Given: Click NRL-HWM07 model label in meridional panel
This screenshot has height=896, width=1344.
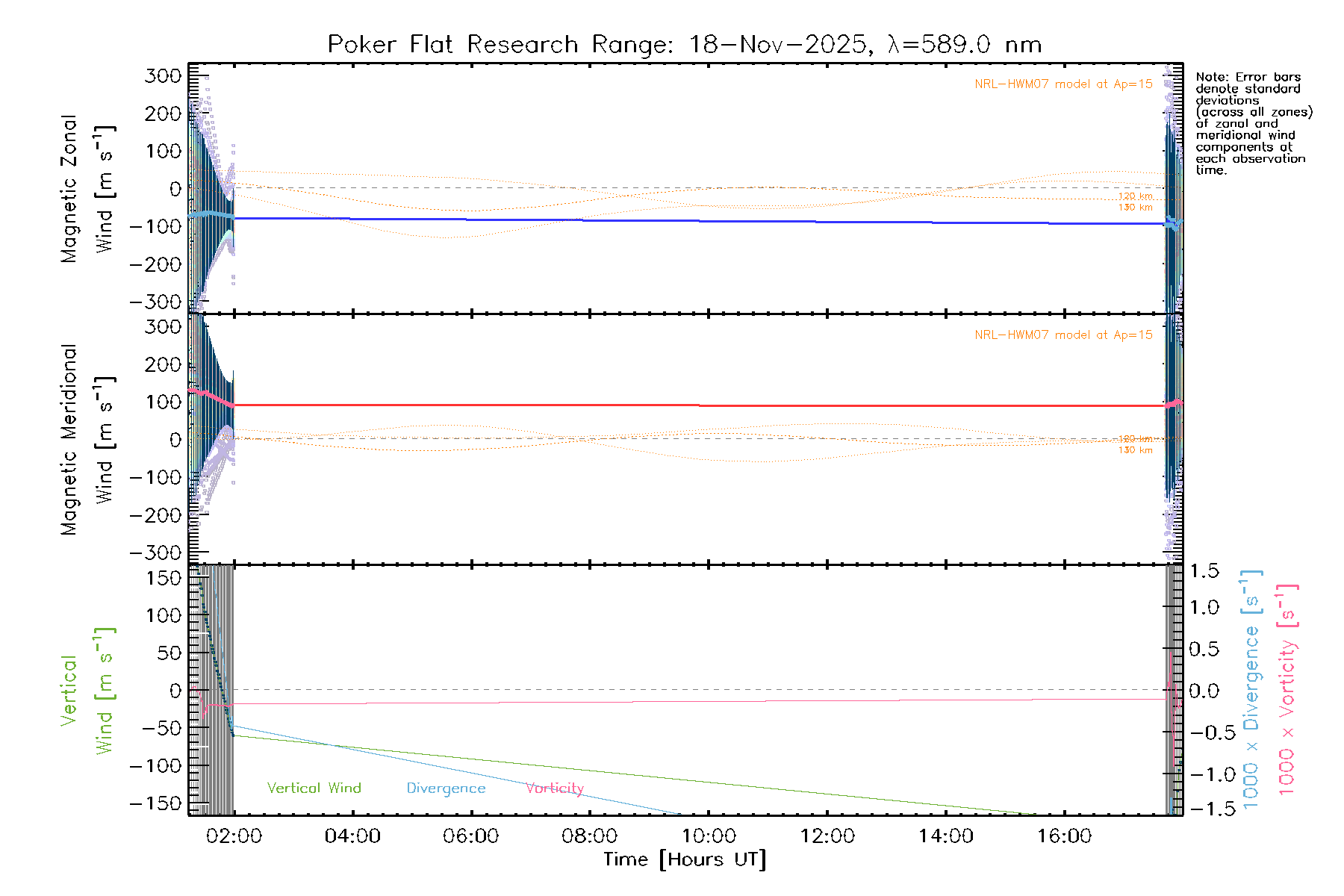Looking at the screenshot, I should 1063,335.
